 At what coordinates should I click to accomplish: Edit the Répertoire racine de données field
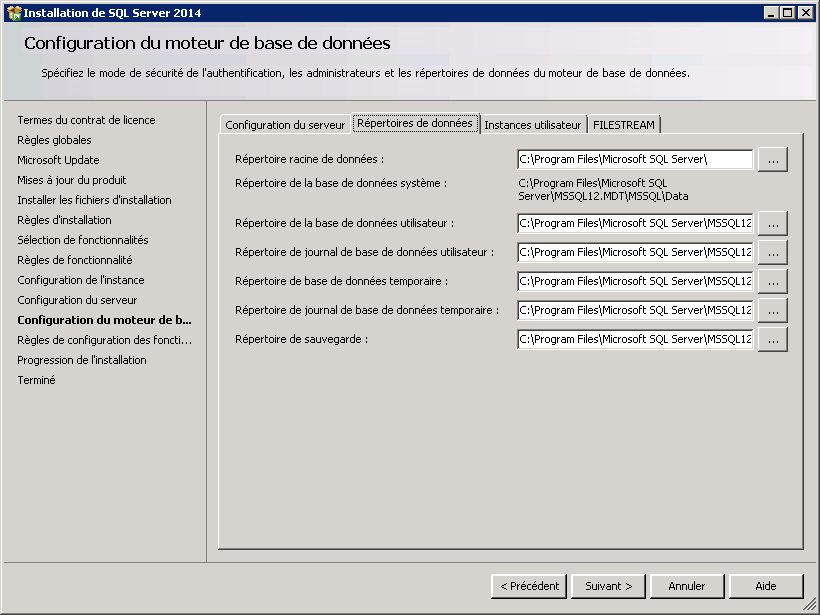coord(634,160)
